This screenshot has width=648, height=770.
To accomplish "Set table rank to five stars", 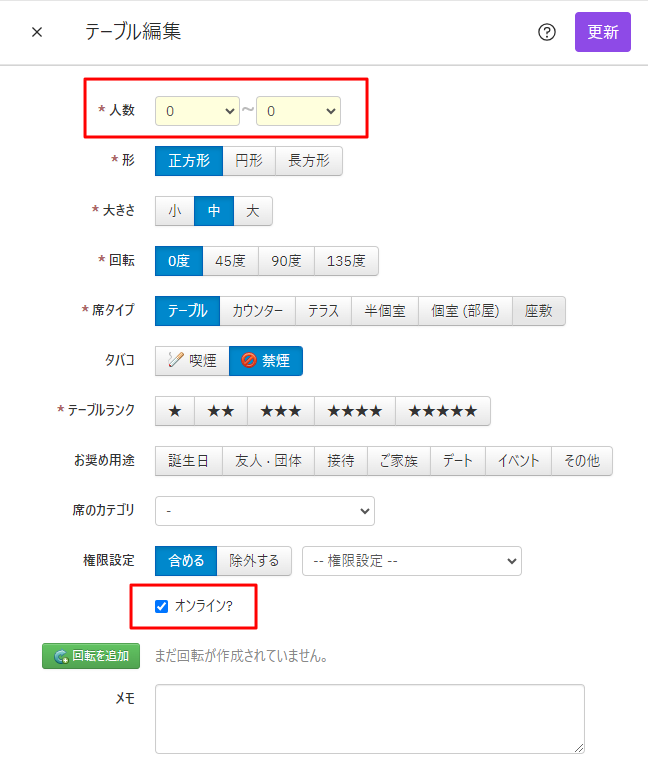I will (x=443, y=412).
